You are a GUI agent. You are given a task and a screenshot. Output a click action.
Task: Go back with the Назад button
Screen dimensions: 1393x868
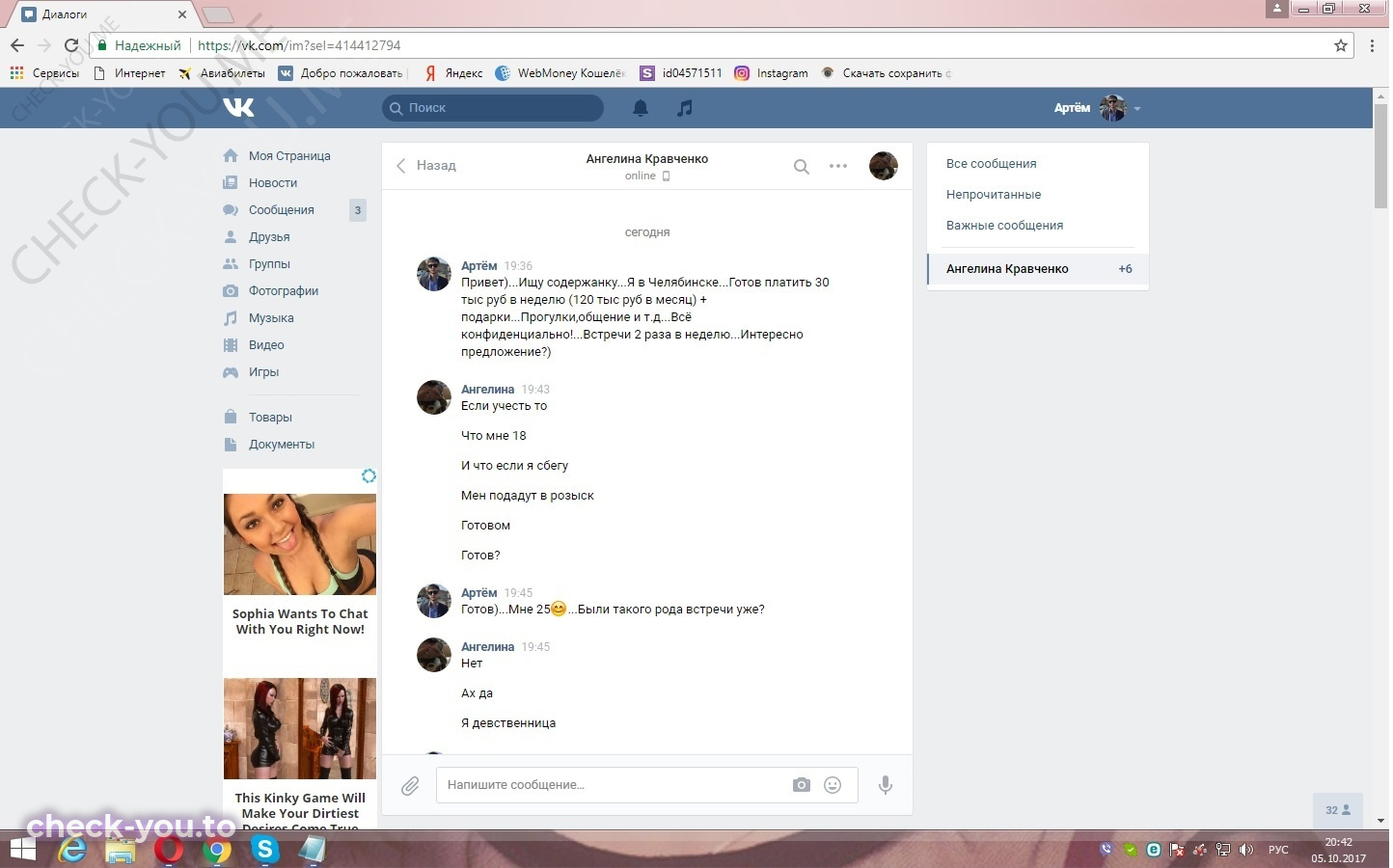click(425, 166)
